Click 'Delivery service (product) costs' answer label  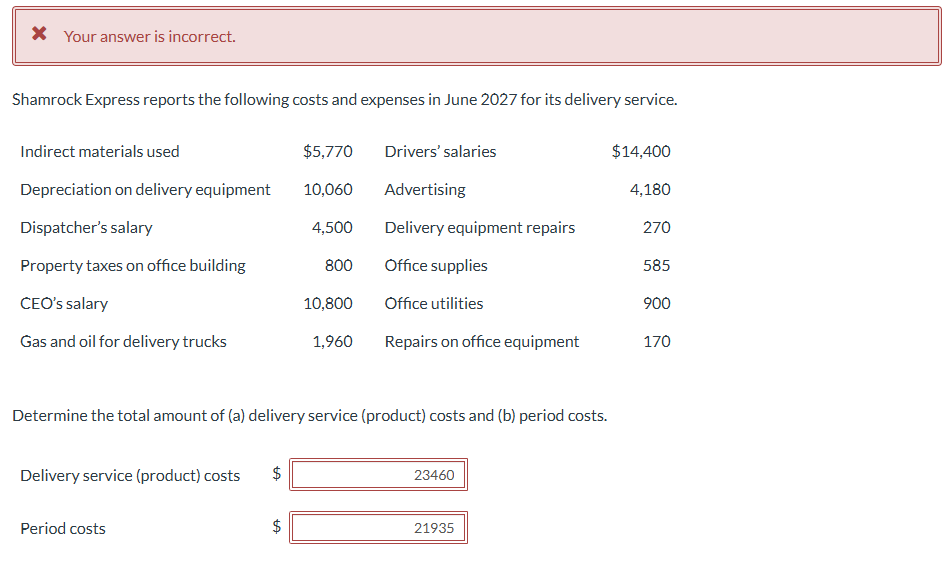(x=130, y=476)
